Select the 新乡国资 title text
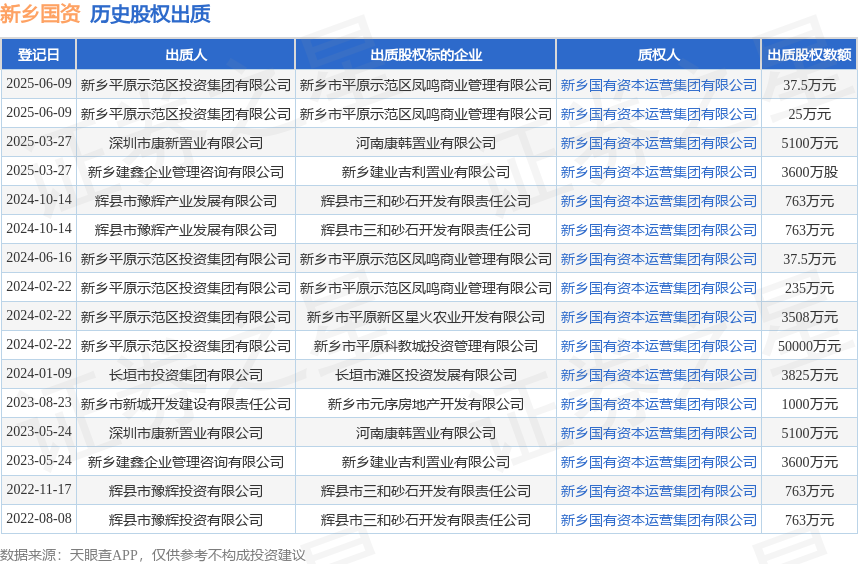This screenshot has width=858, height=564. [x=40, y=14]
